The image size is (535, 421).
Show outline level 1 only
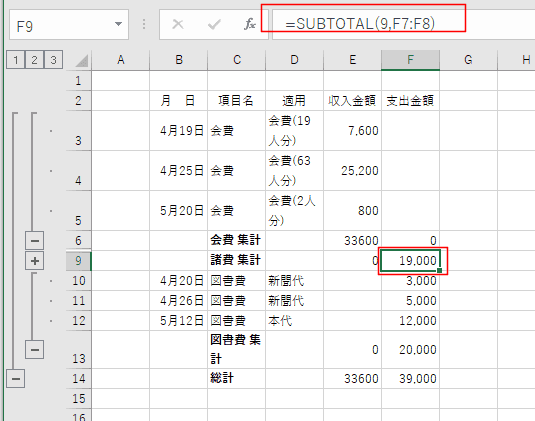point(16,60)
